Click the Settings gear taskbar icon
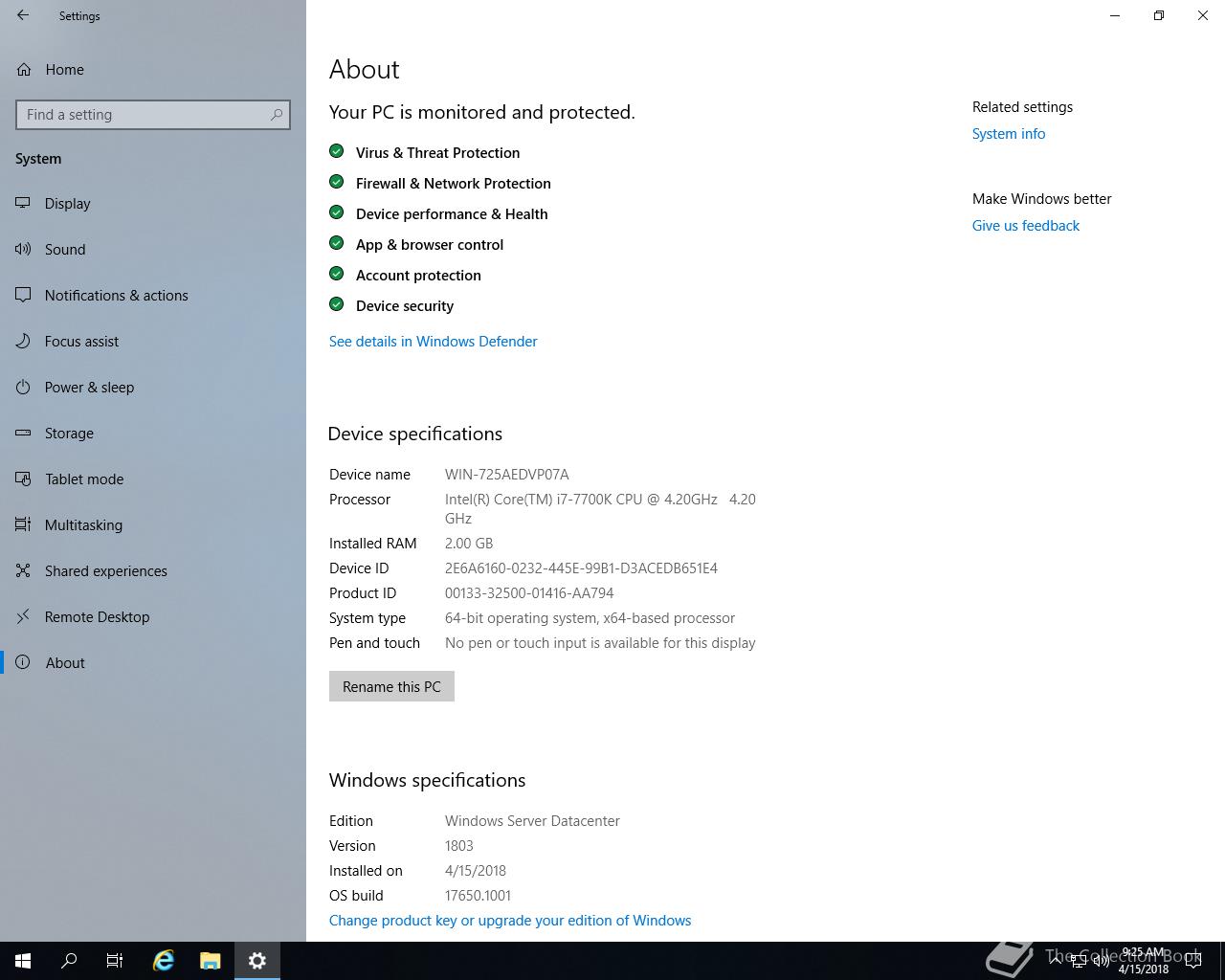 click(x=257, y=961)
